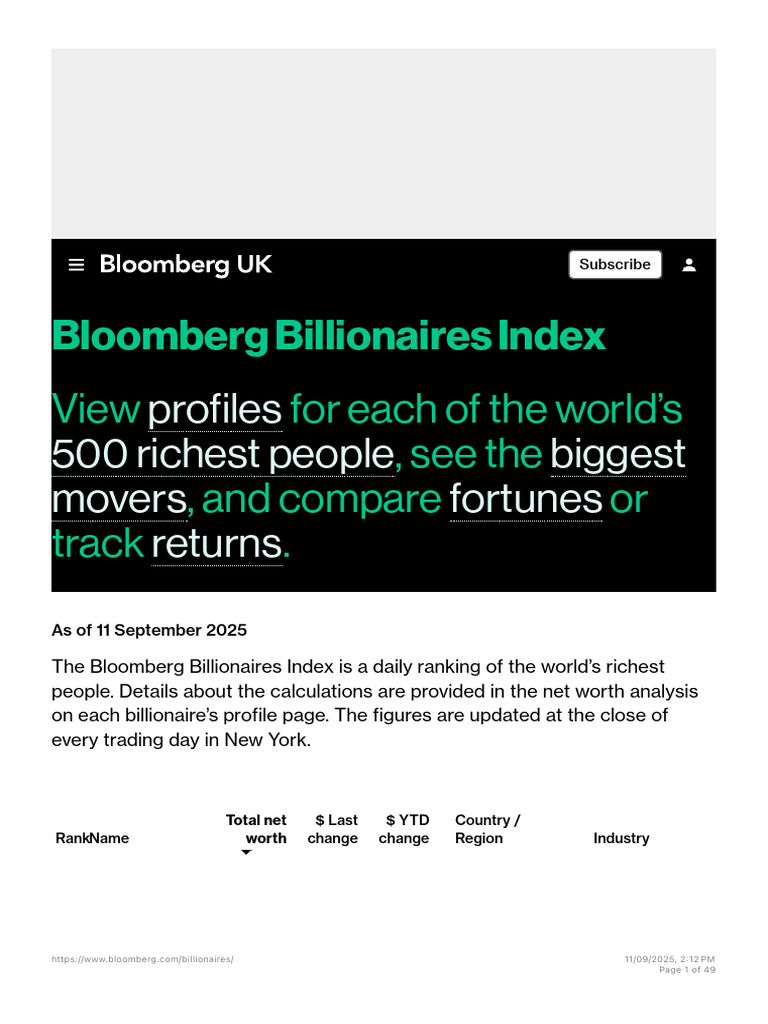Screen dimensions: 768x1024
Task: Click the sort arrow under Total net worth
Action: pyautogui.click(x=246, y=853)
